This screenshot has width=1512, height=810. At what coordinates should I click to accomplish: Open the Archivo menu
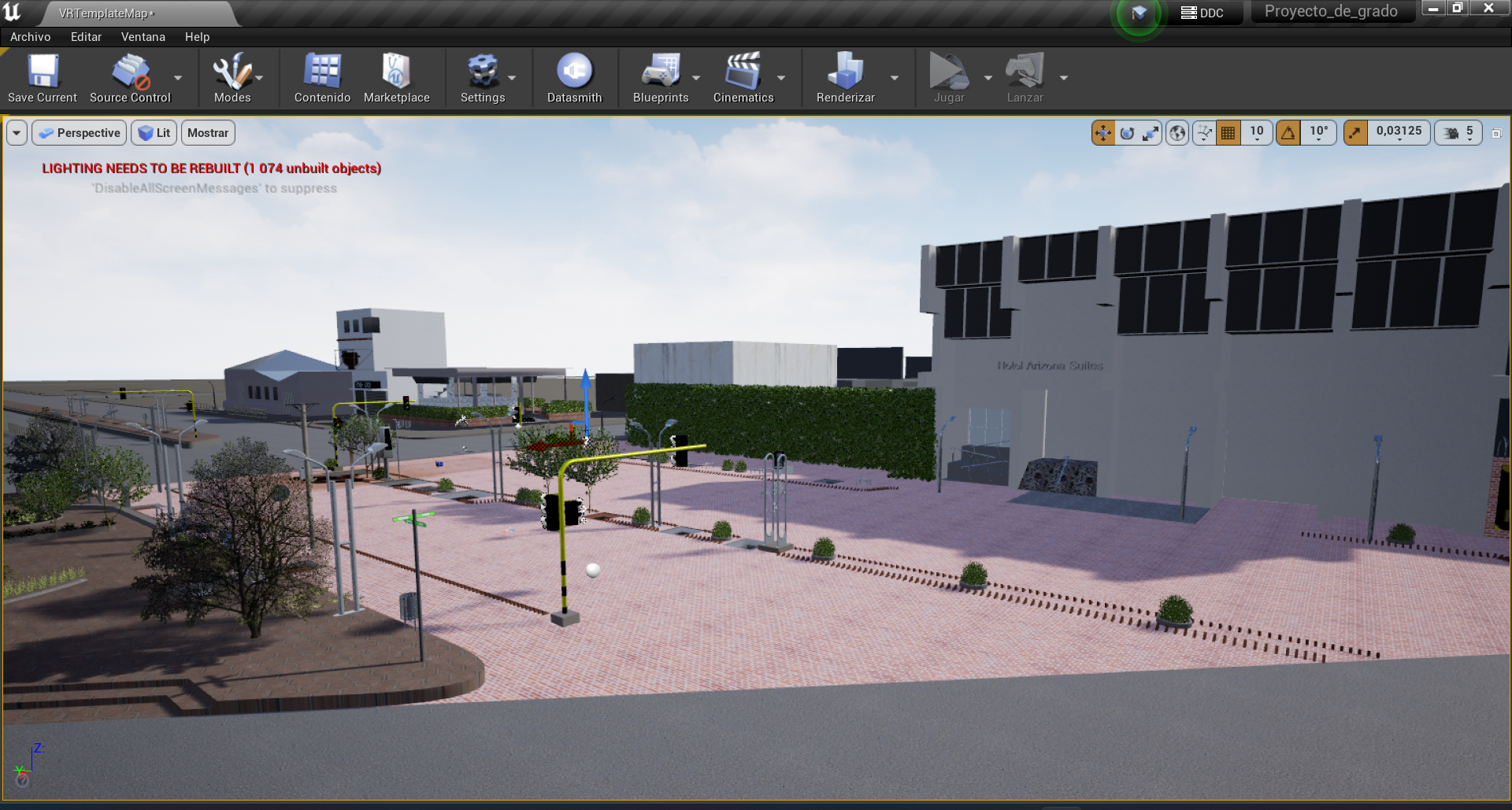tap(30, 37)
